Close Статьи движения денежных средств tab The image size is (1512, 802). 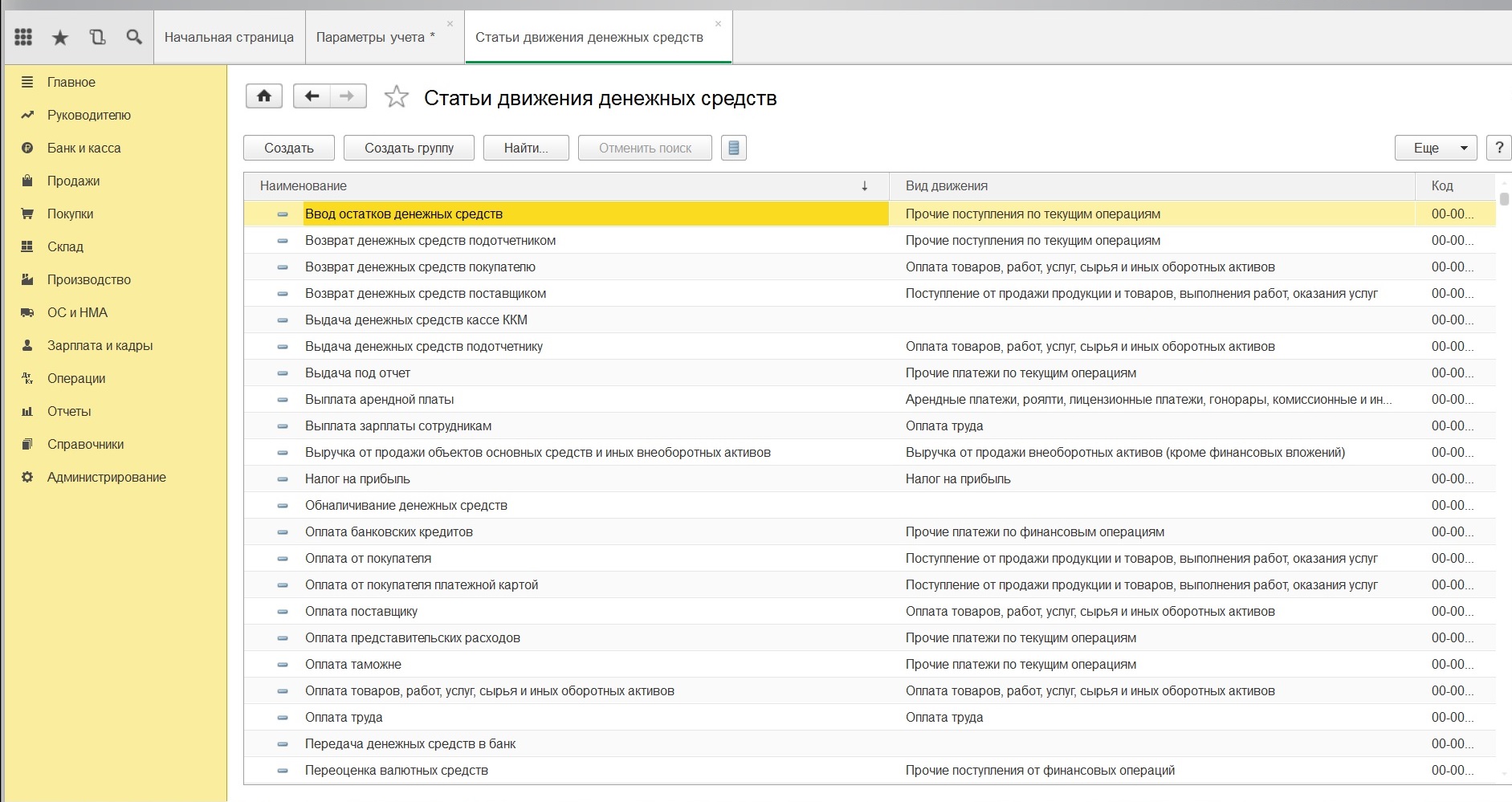tap(718, 23)
